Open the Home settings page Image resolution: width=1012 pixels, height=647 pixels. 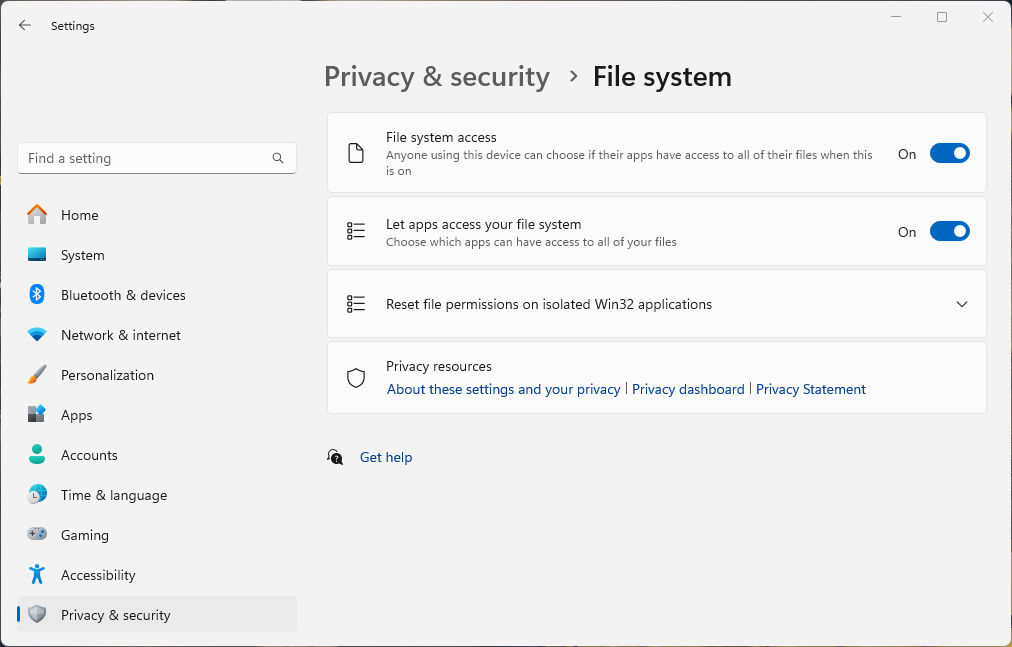pos(80,215)
